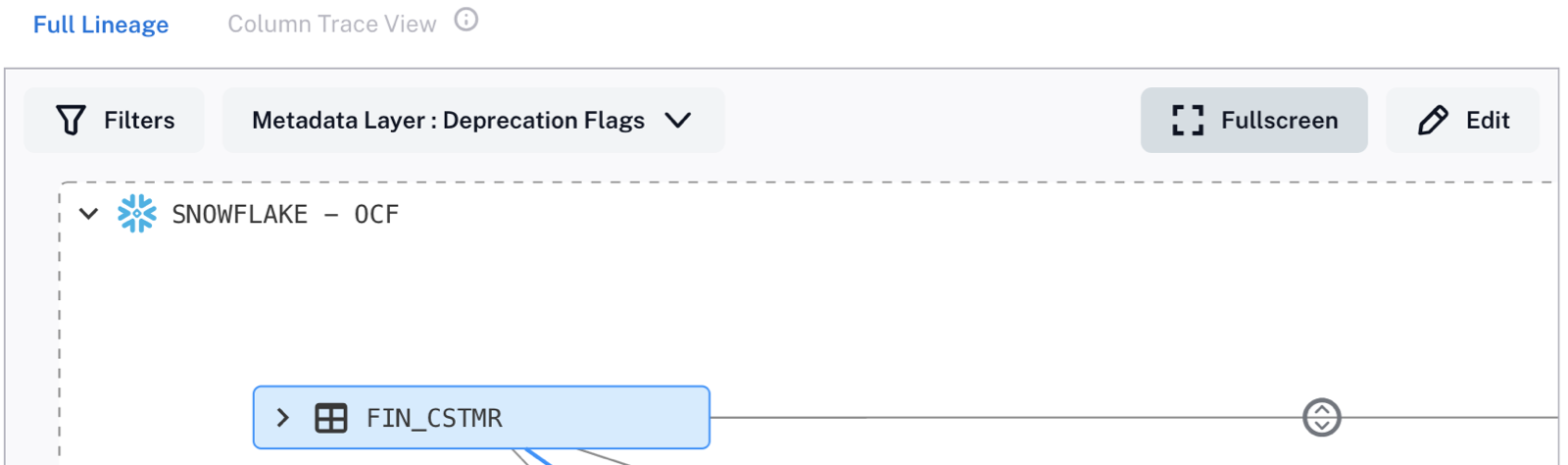The width and height of the screenshot is (1568, 465).
Task: Click the info icon beside Column Trace View
Action: point(466,20)
